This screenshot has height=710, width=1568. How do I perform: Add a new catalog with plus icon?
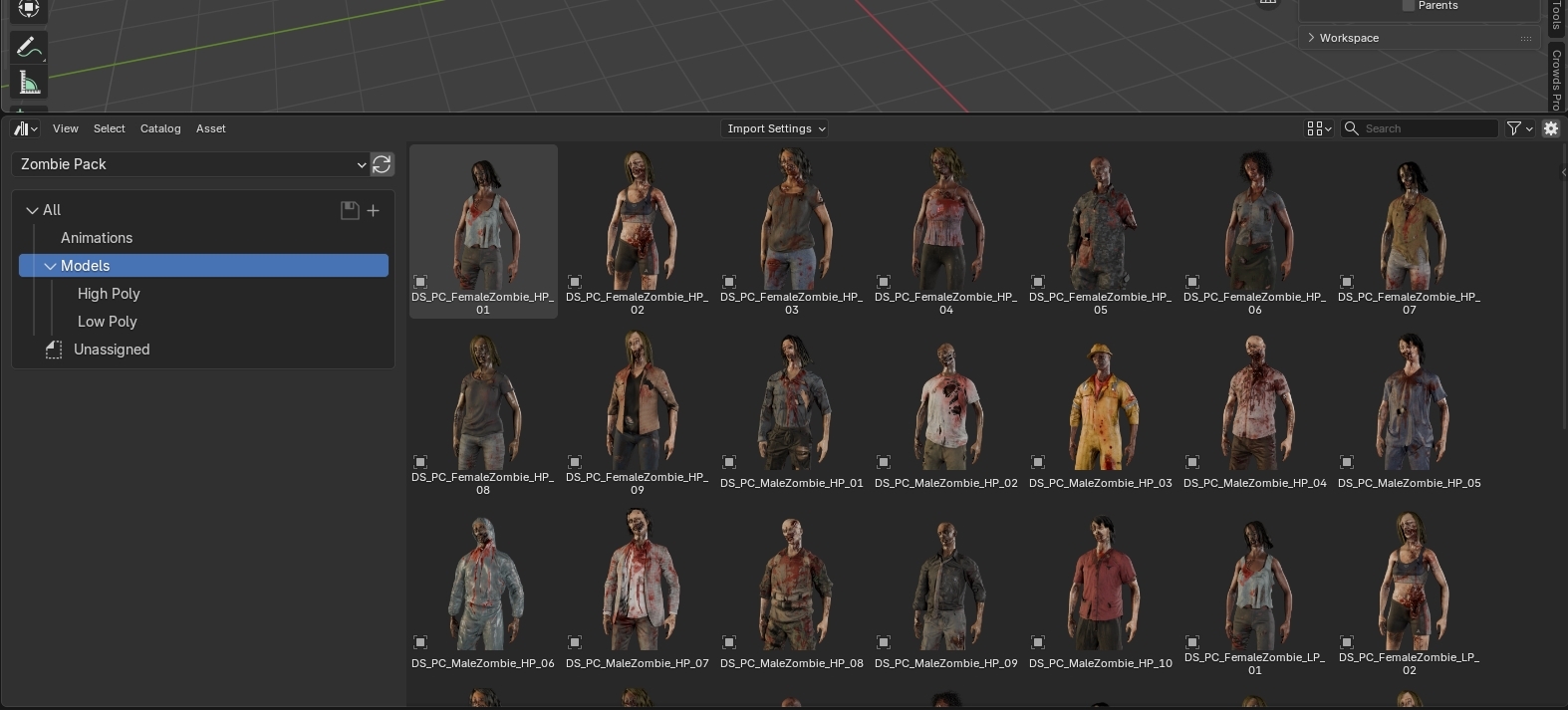373,210
